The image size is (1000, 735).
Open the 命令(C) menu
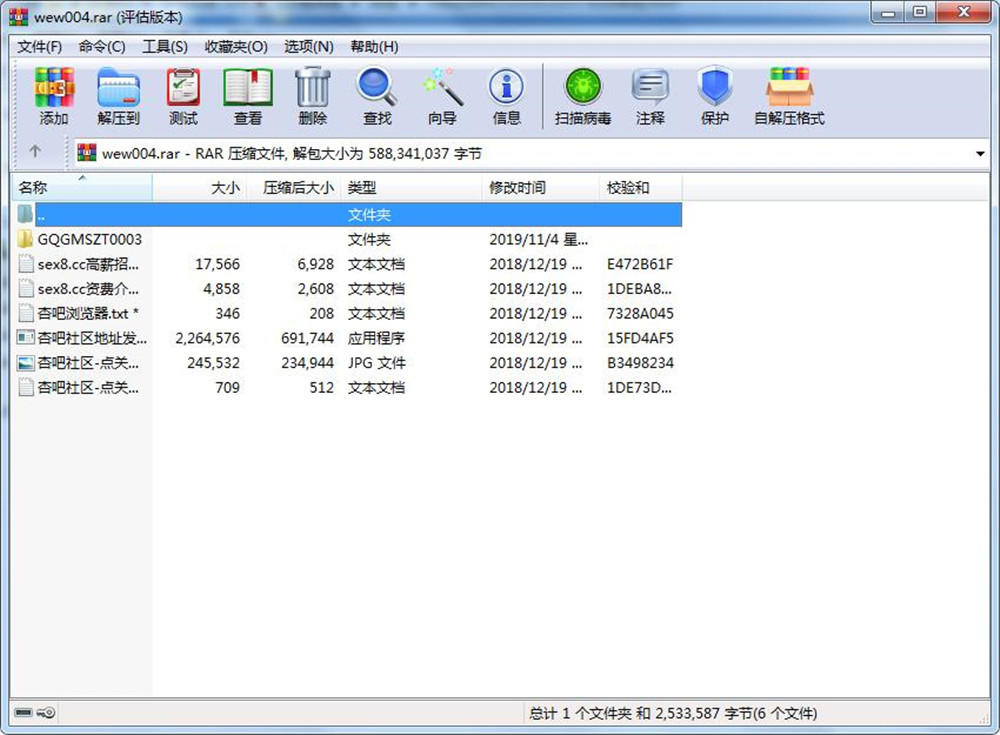[102, 47]
